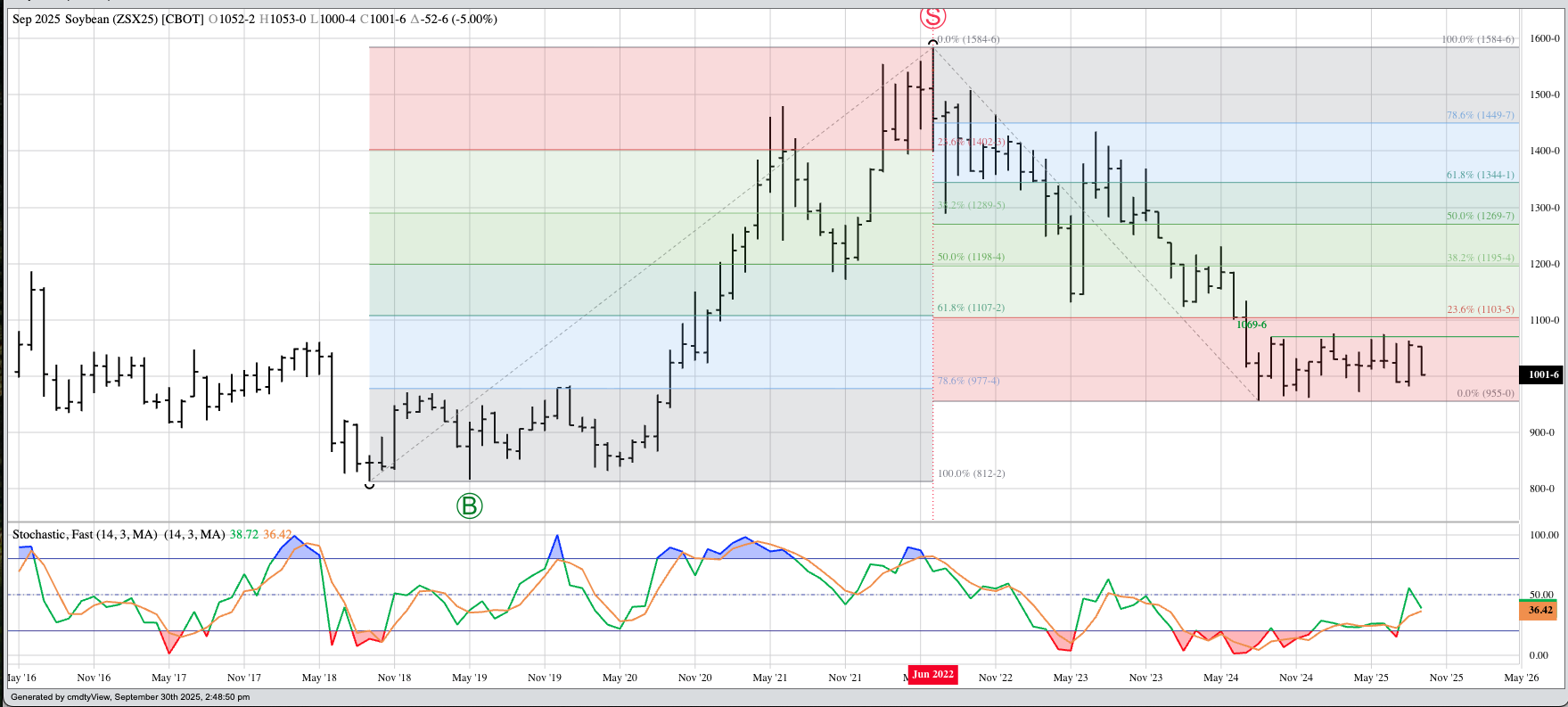
Task: Click the black 1001-6 current price tag
Action: (1543, 374)
